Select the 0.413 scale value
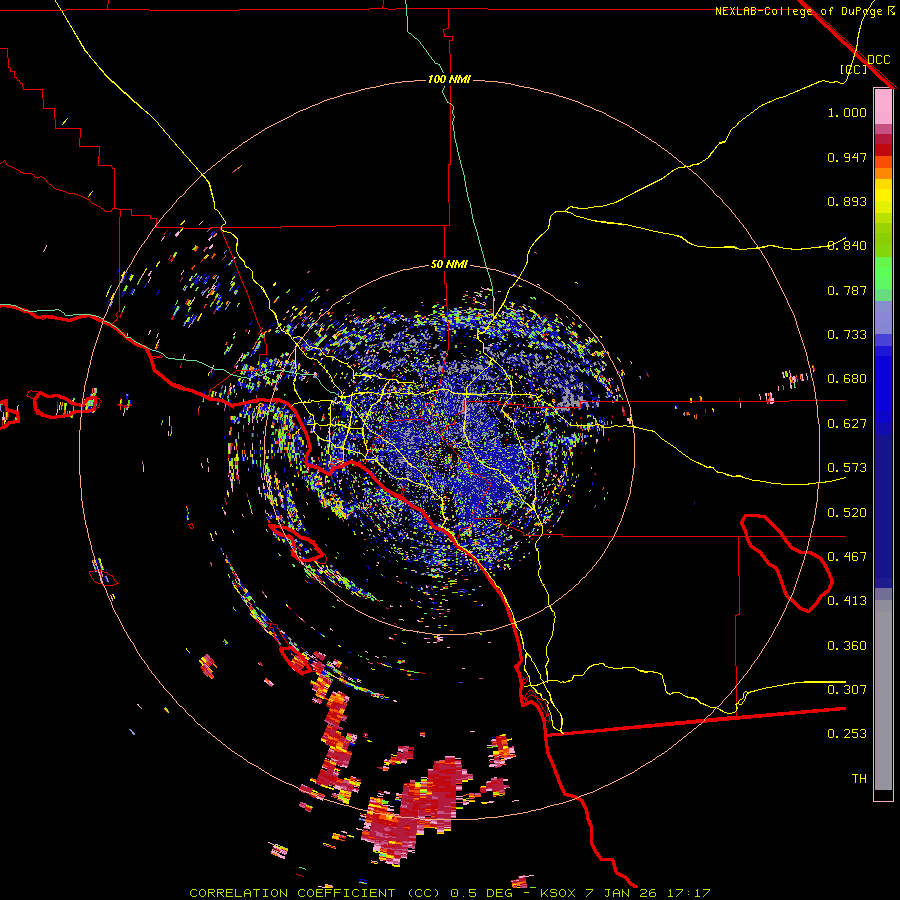This screenshot has height=900, width=900. tap(847, 601)
